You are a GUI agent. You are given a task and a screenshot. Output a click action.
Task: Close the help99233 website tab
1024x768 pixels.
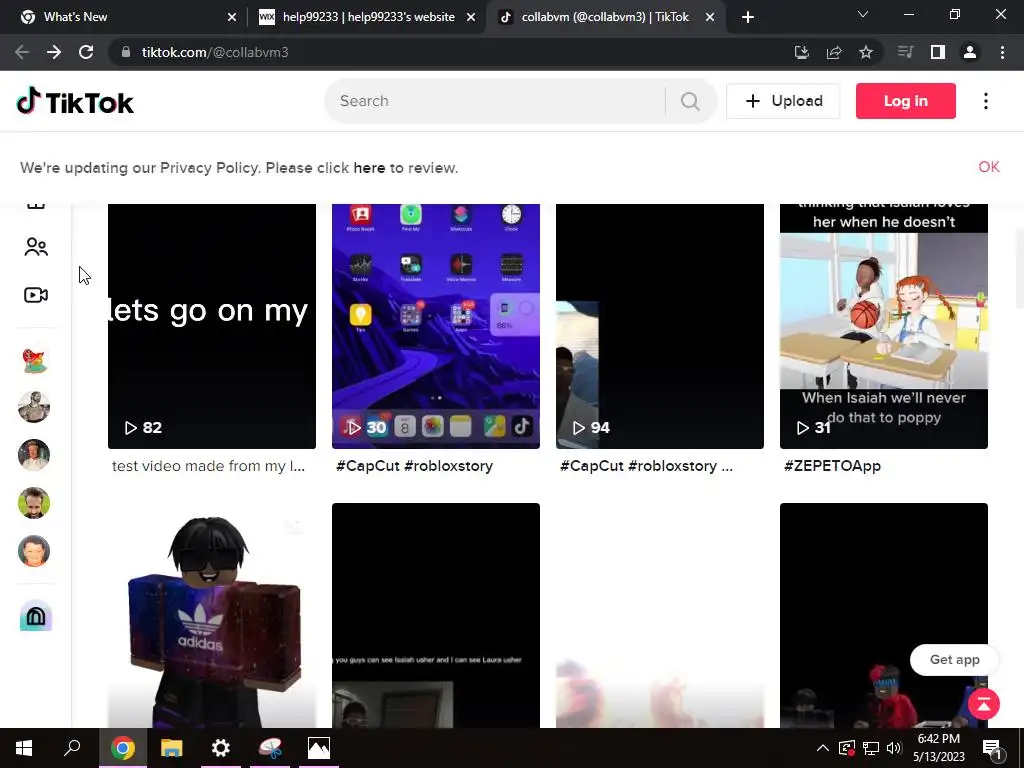[471, 17]
